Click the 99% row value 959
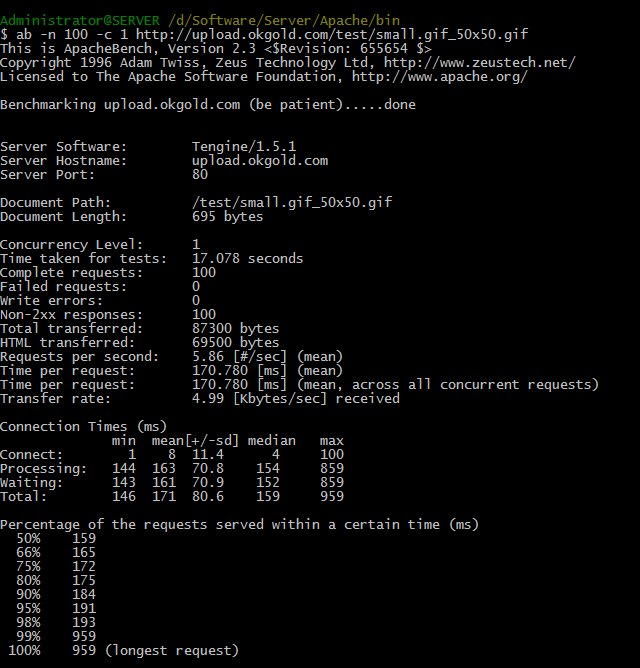Viewport: 640px width, 668px height. (84, 637)
